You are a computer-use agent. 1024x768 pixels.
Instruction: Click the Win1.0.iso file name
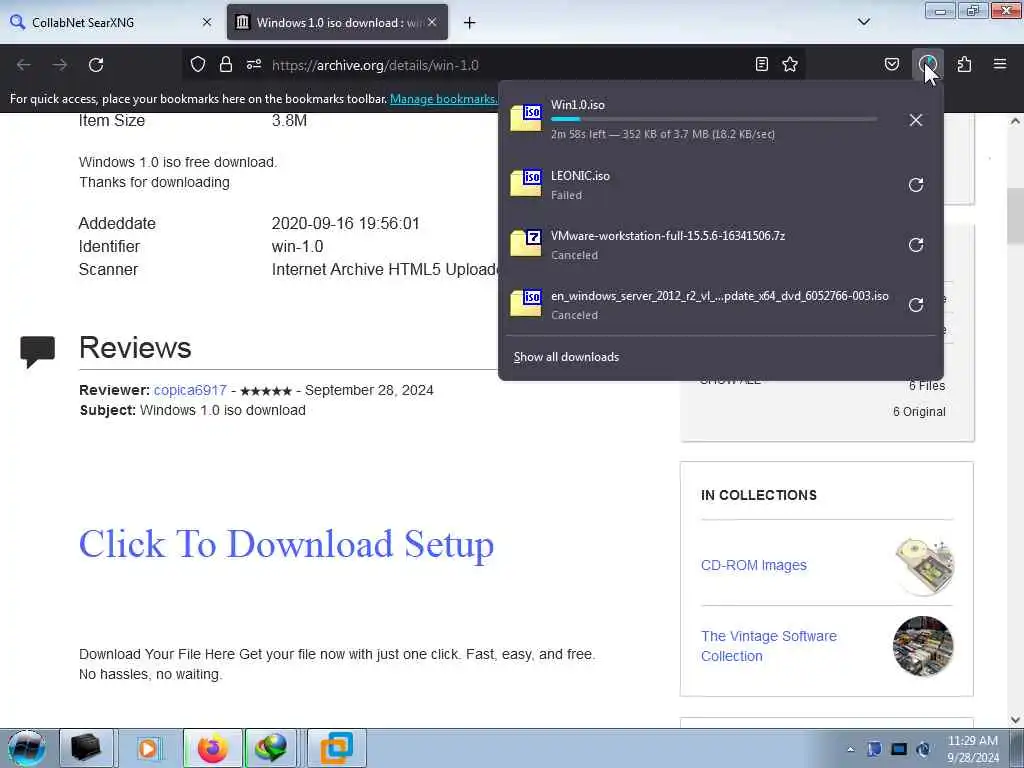click(577, 104)
